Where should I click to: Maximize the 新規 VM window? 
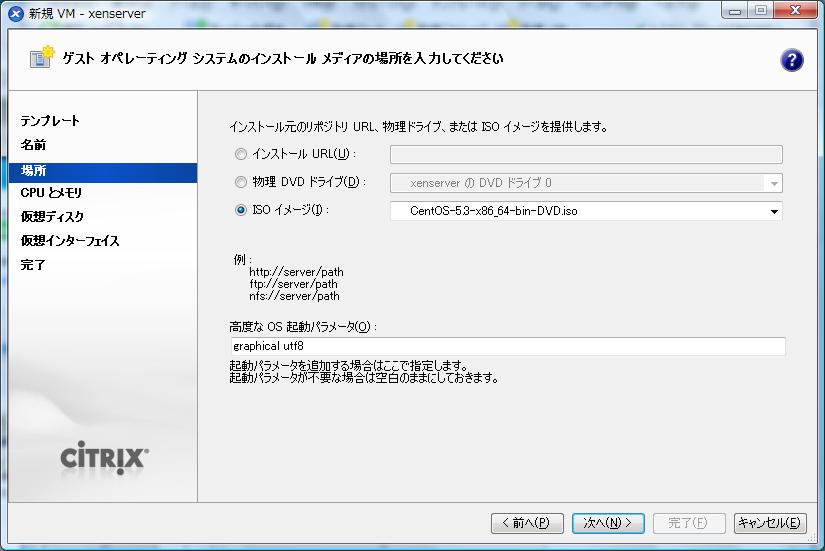pos(760,11)
